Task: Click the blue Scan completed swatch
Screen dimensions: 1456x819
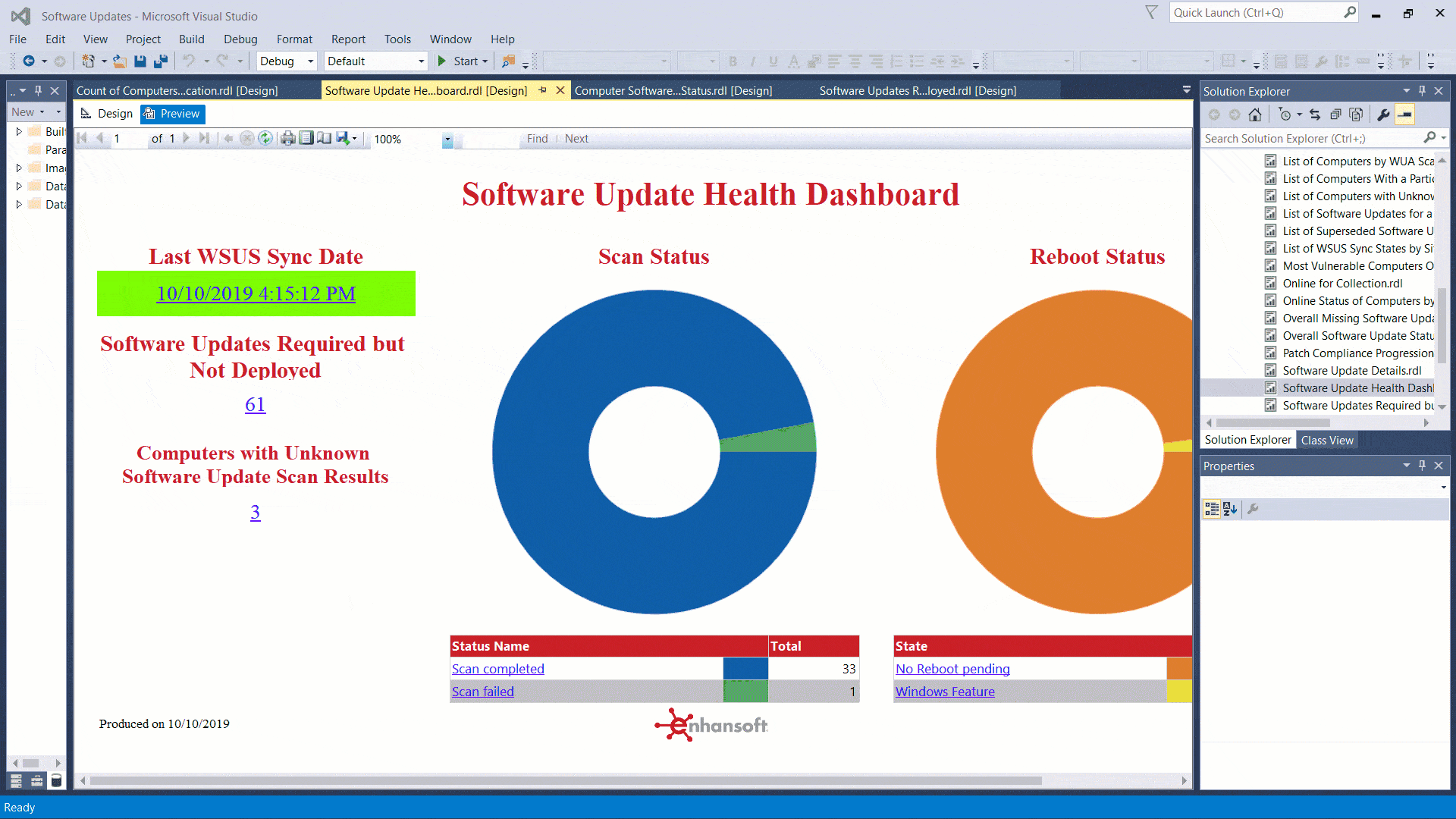Action: click(745, 669)
